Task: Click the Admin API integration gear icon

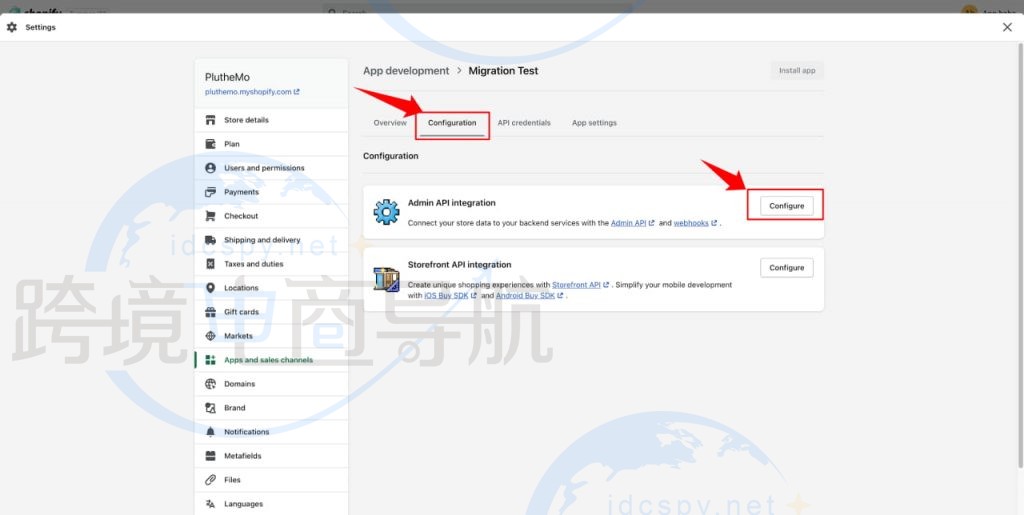Action: [x=386, y=212]
